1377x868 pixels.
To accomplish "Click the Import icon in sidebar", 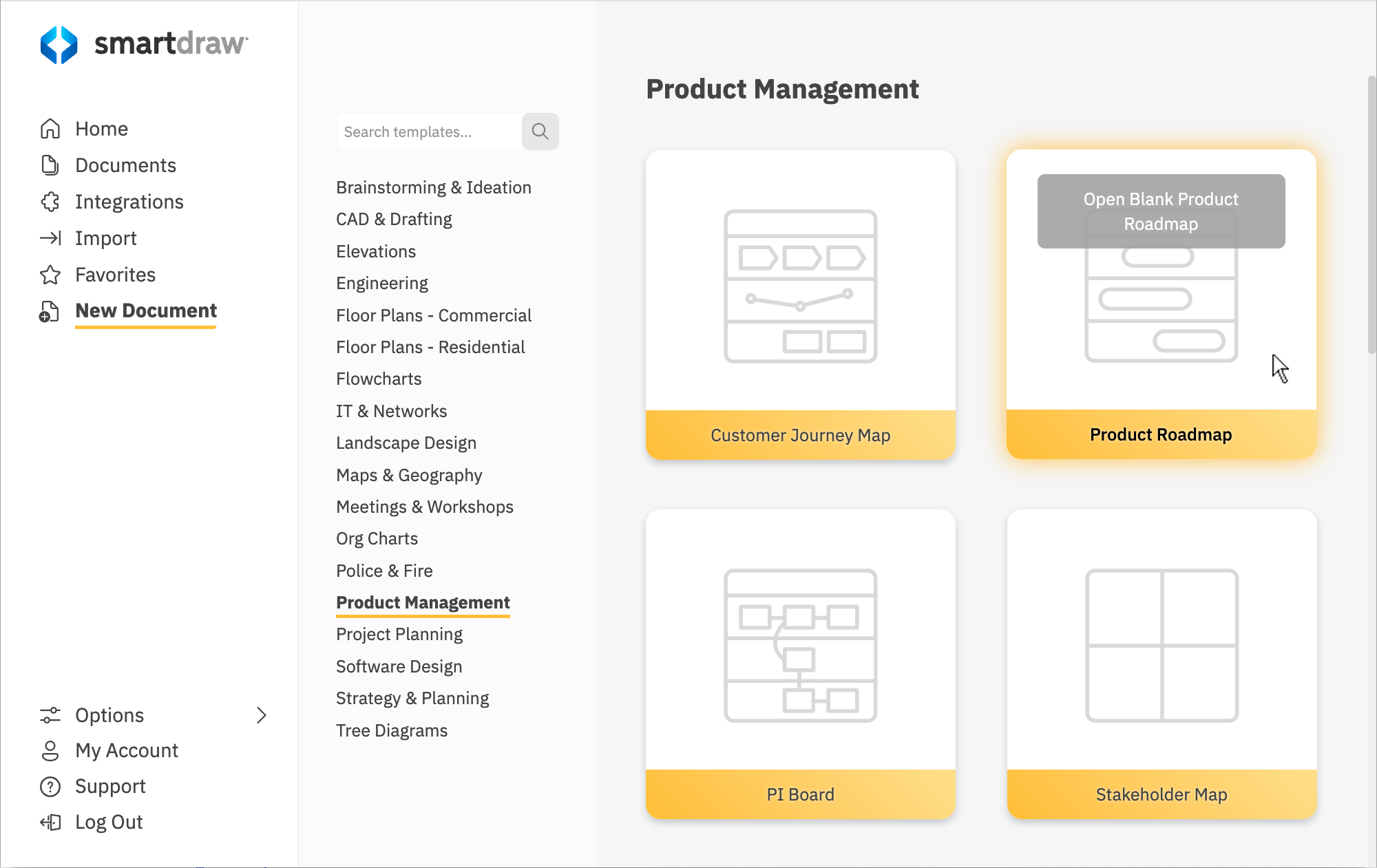I will coord(49,238).
